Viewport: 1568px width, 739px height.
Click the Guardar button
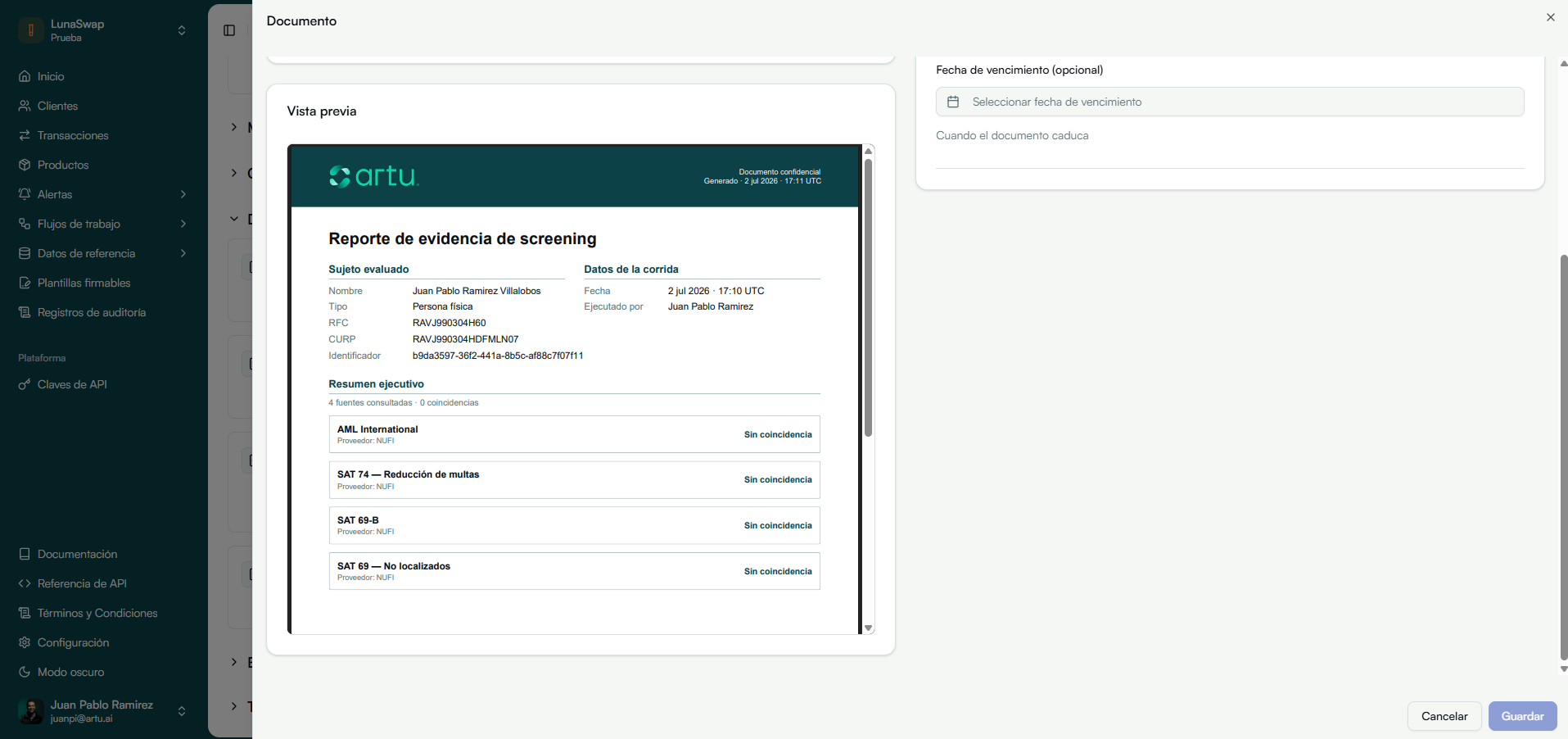point(1522,716)
